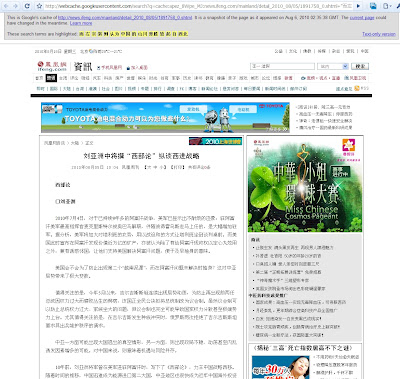
Task: Open the 国际 sub-navigation link
Action: [x=54, y=89]
